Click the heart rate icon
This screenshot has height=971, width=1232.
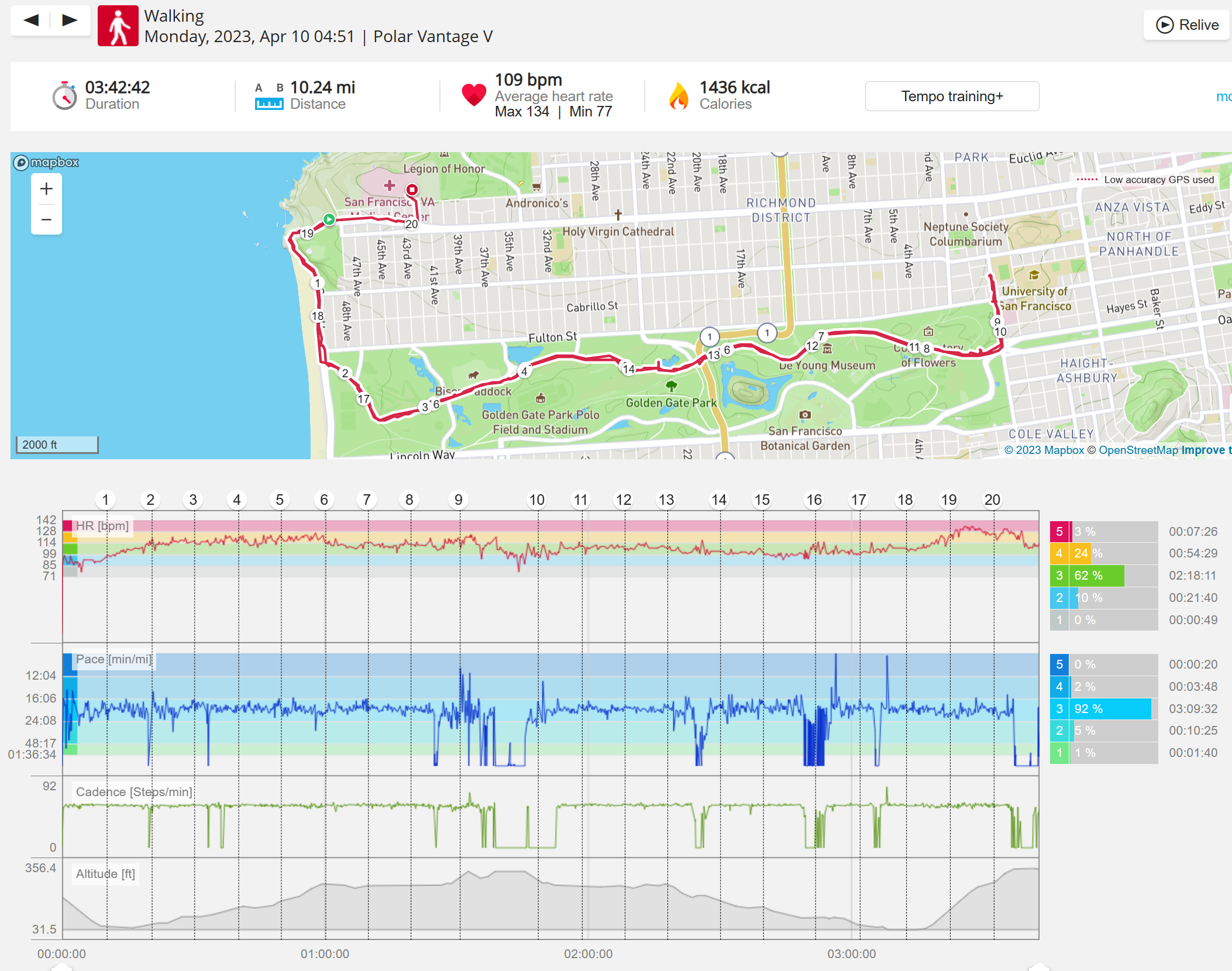click(474, 95)
